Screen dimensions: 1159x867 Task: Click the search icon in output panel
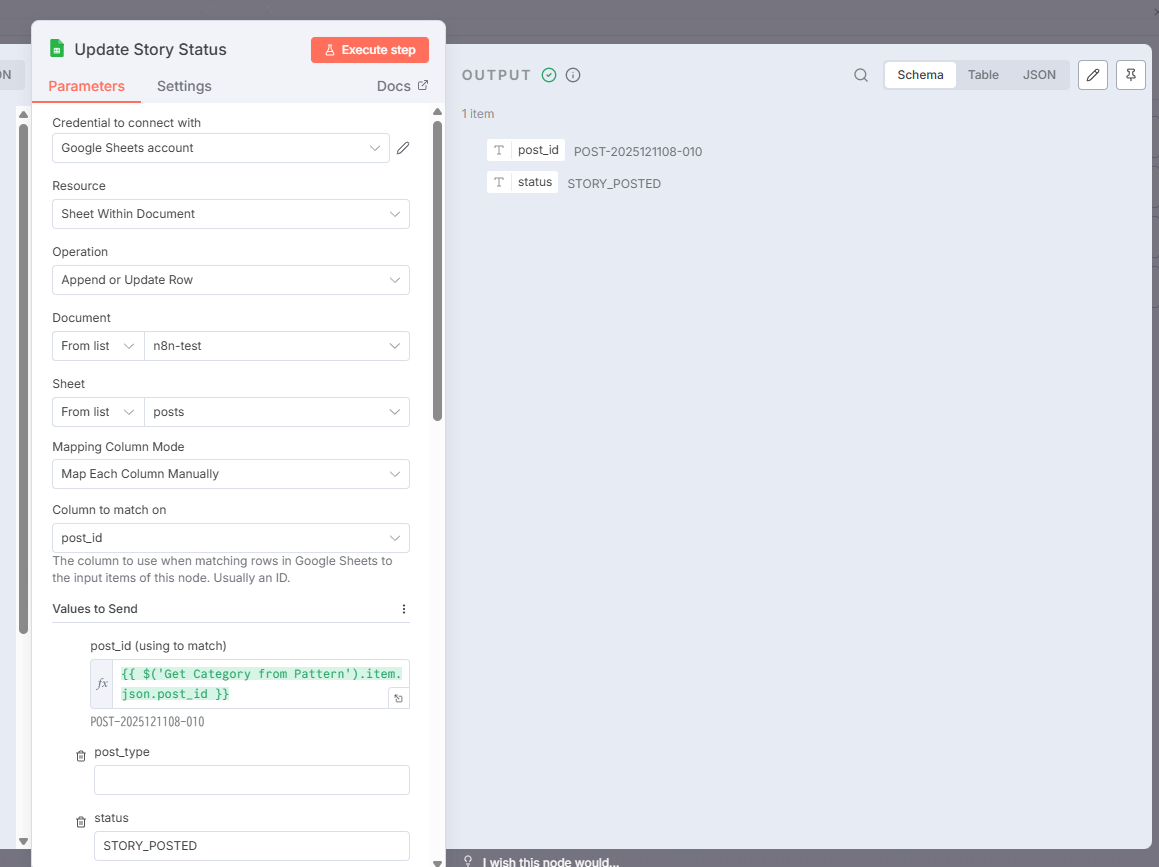tap(860, 75)
